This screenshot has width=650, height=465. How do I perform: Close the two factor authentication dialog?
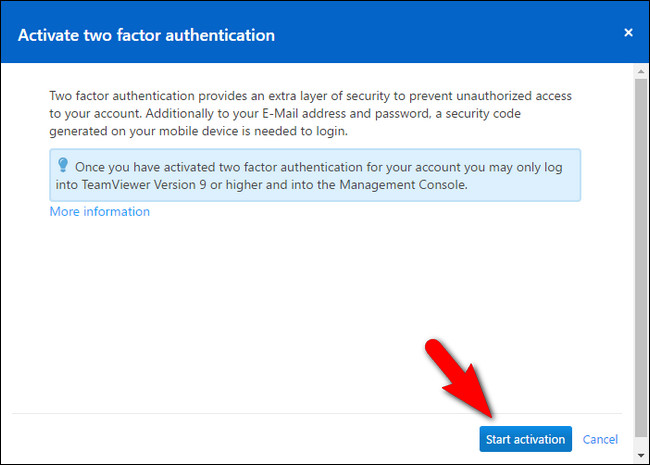tap(628, 33)
